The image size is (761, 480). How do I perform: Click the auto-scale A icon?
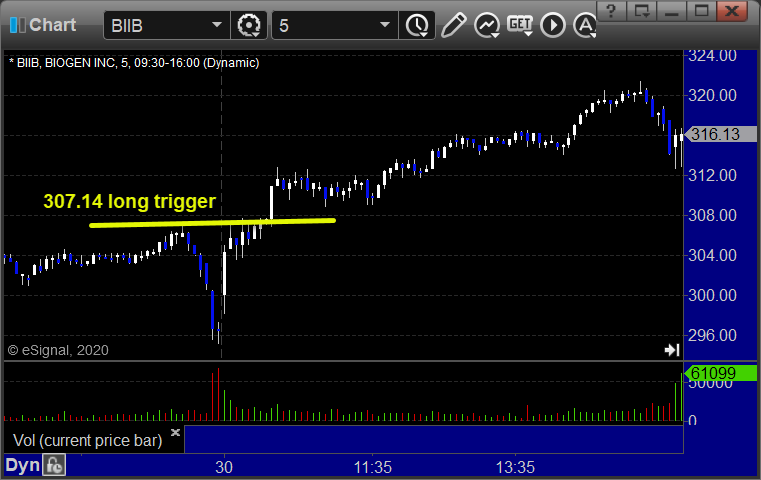point(585,25)
